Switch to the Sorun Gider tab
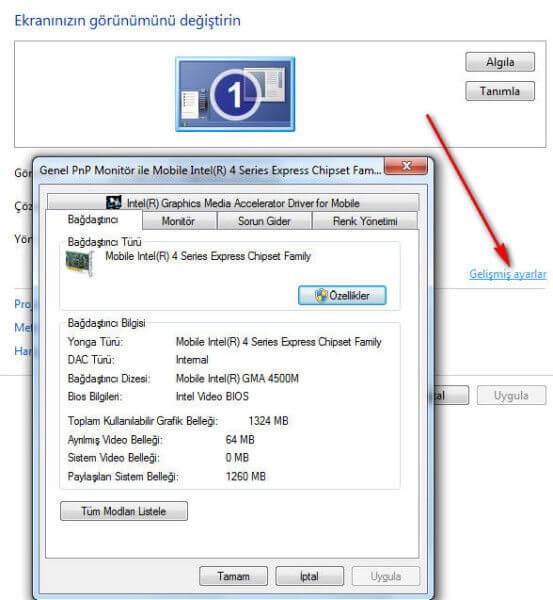 [x=264, y=221]
